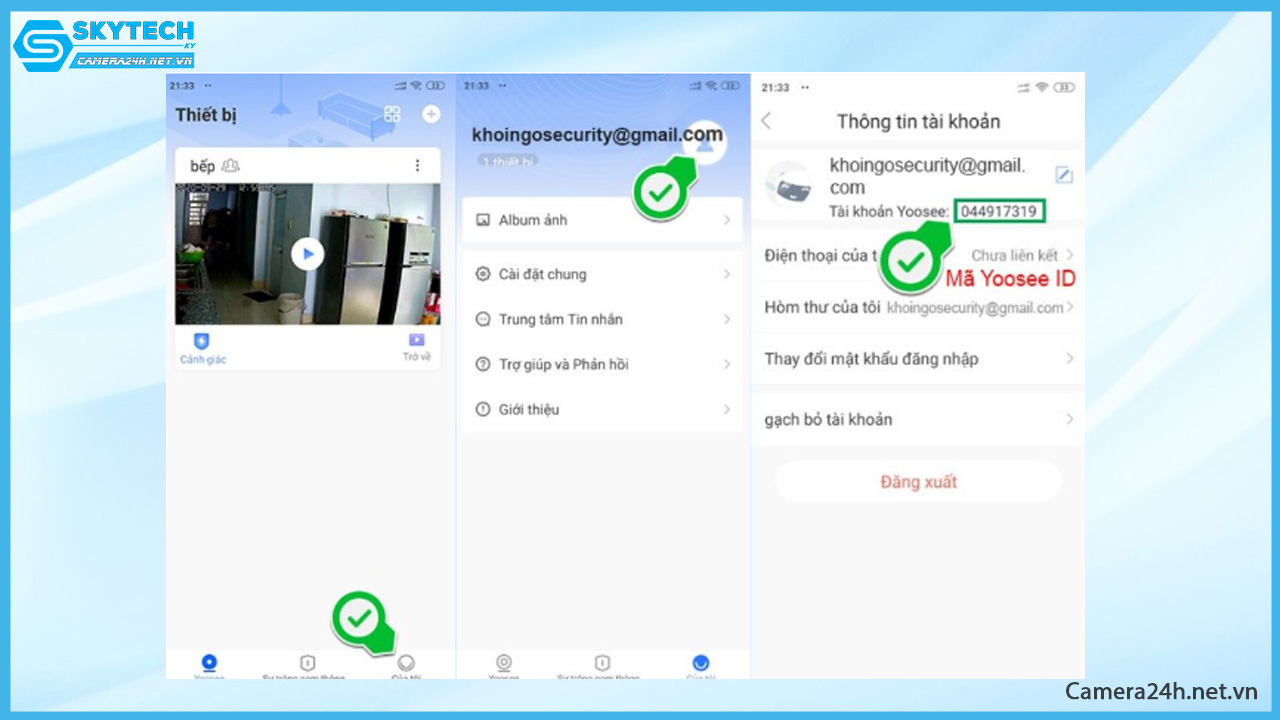
Task: Expand Trợ giúp và Phản hồi chevron
Action: pyautogui.click(x=727, y=364)
